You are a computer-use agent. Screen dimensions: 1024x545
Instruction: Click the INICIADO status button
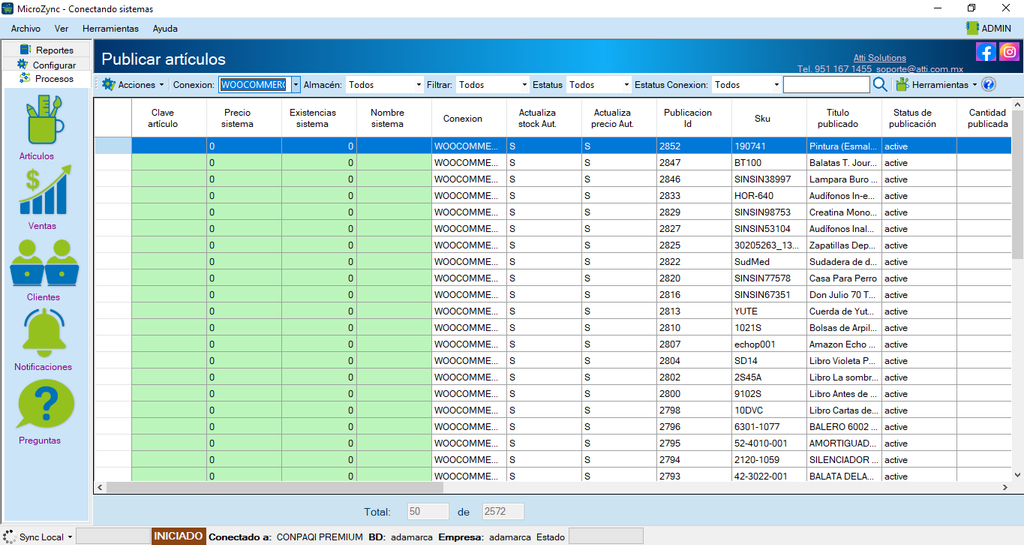178,537
